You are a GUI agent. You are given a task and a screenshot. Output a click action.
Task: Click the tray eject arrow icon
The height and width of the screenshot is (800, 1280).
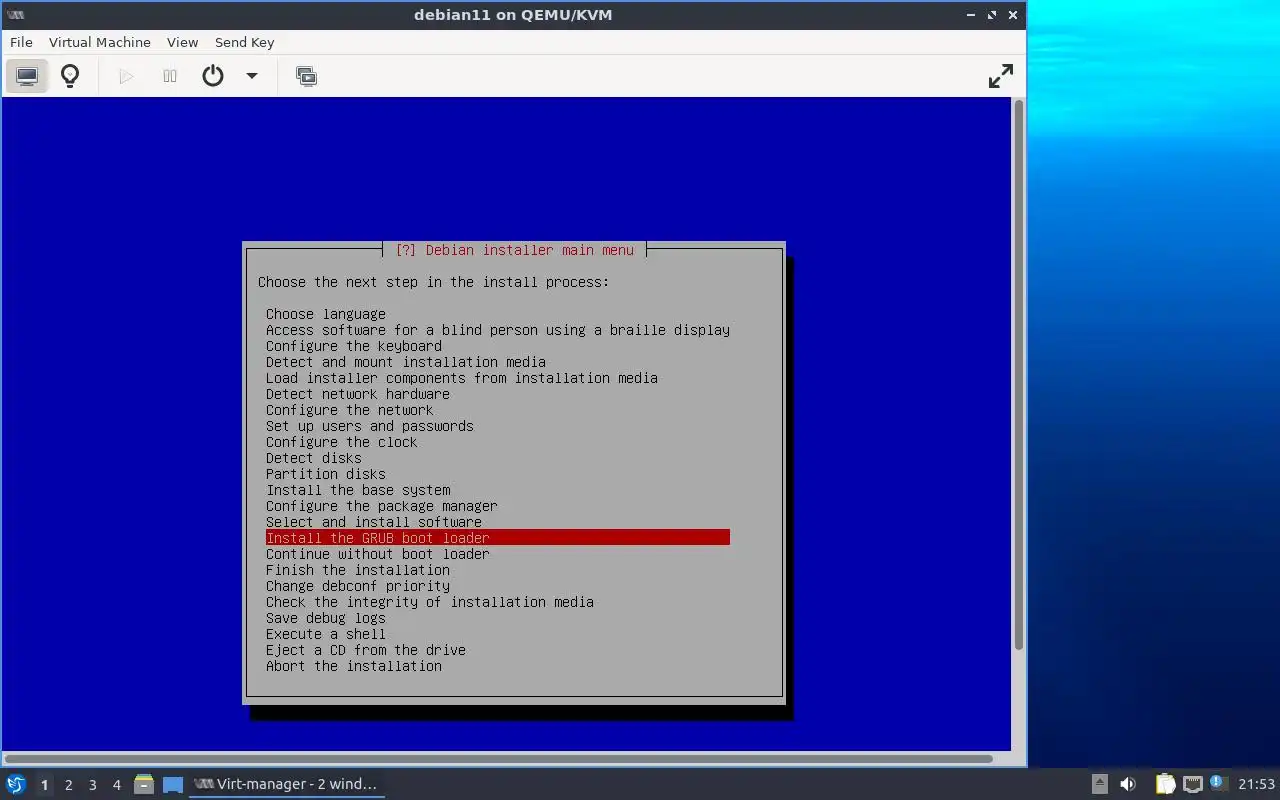[x=1099, y=785]
